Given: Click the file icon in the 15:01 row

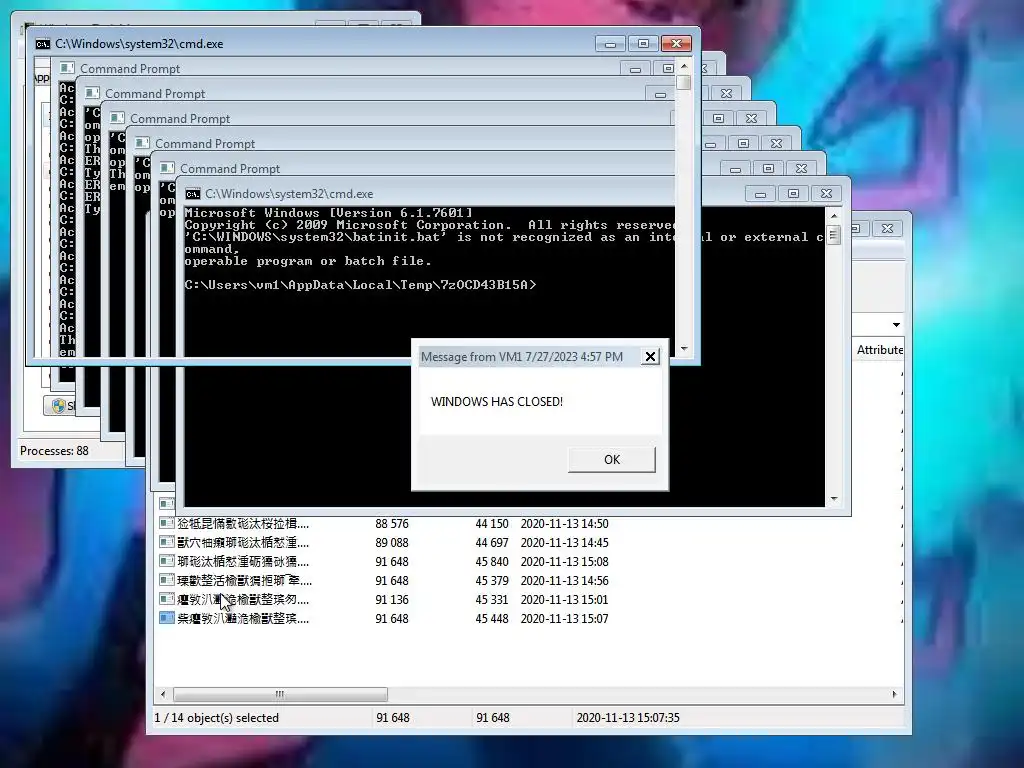Looking at the screenshot, I should (167, 599).
